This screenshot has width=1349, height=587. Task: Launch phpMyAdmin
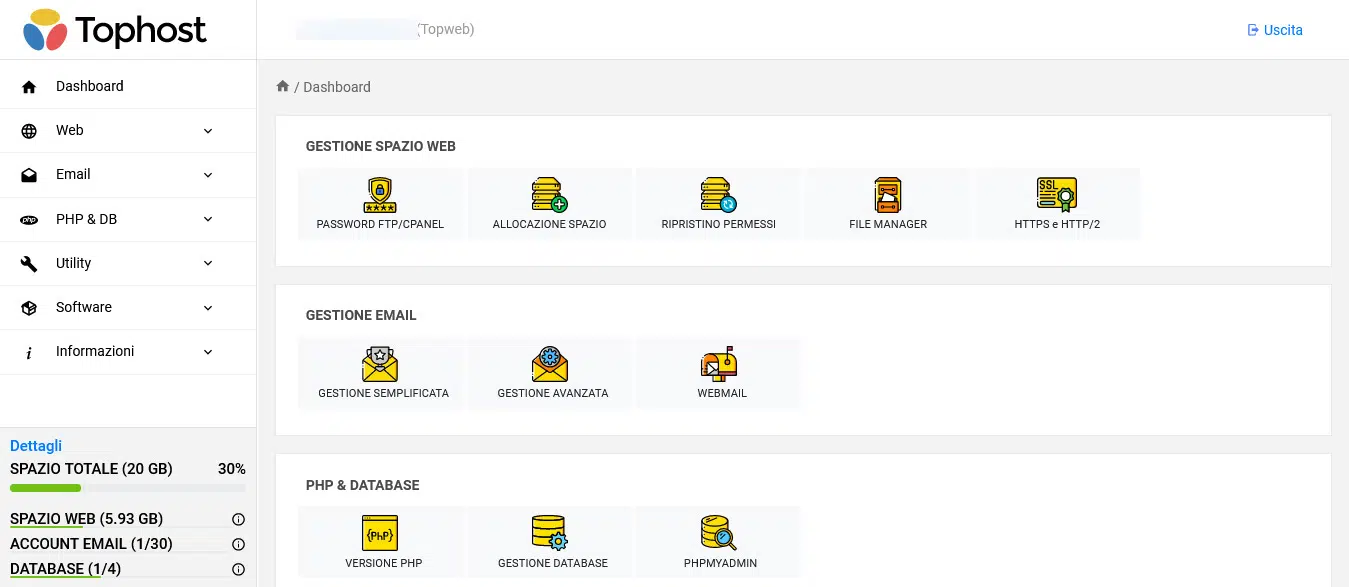720,541
